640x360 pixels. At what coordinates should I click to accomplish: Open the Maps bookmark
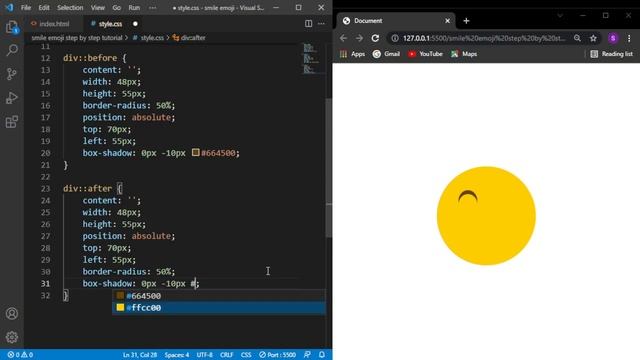(464, 54)
